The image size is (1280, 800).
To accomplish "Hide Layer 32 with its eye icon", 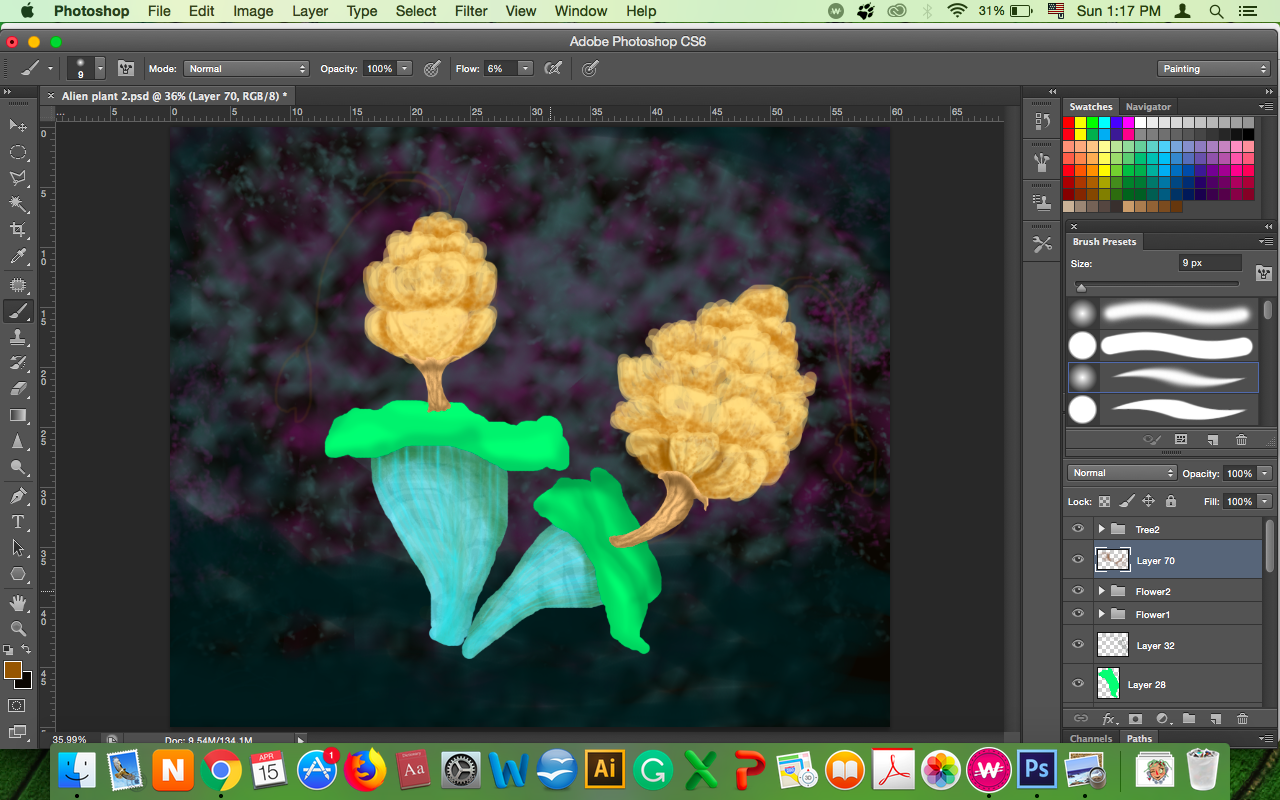I will (1078, 645).
